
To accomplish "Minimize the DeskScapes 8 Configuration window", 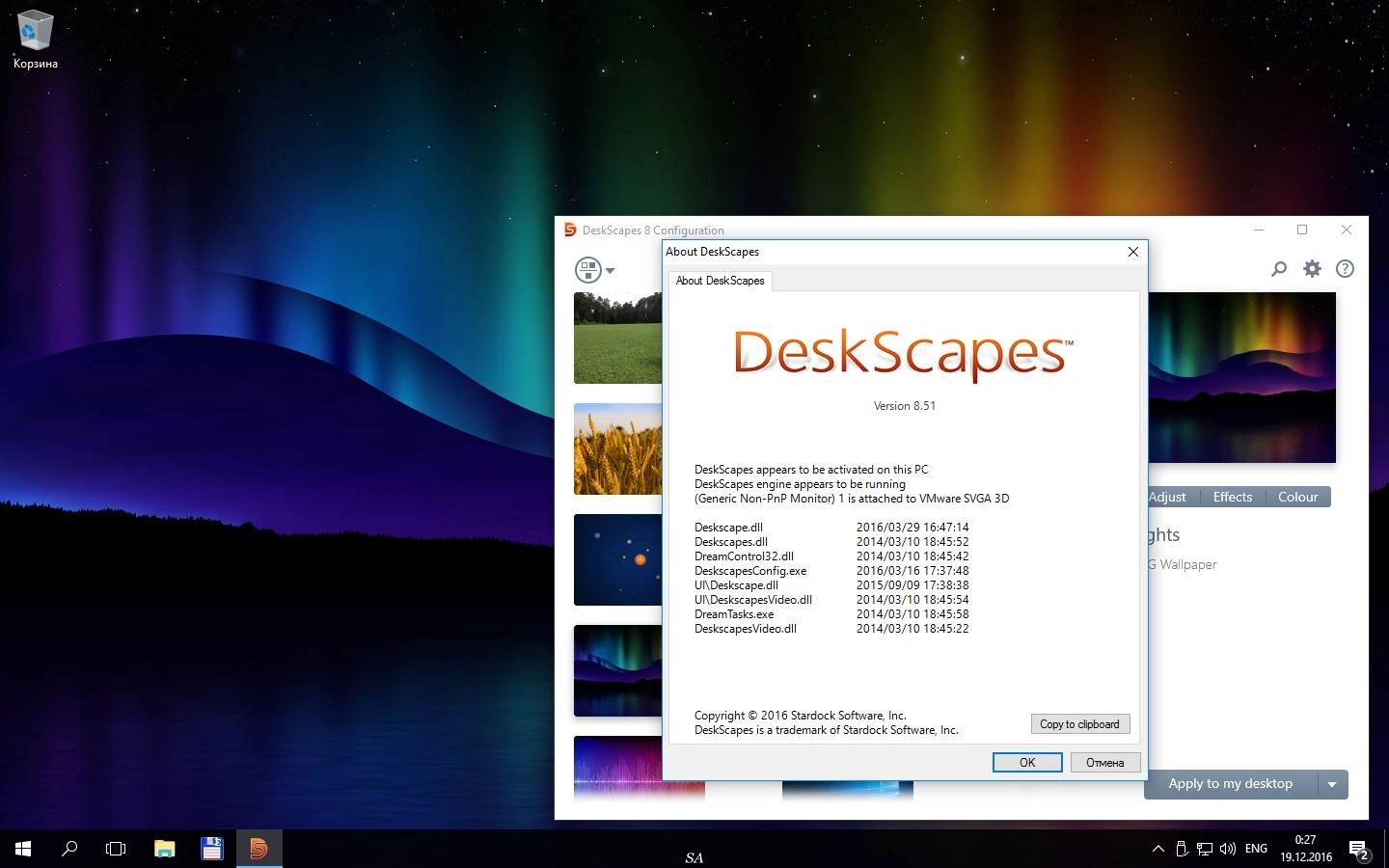I will click(1259, 230).
